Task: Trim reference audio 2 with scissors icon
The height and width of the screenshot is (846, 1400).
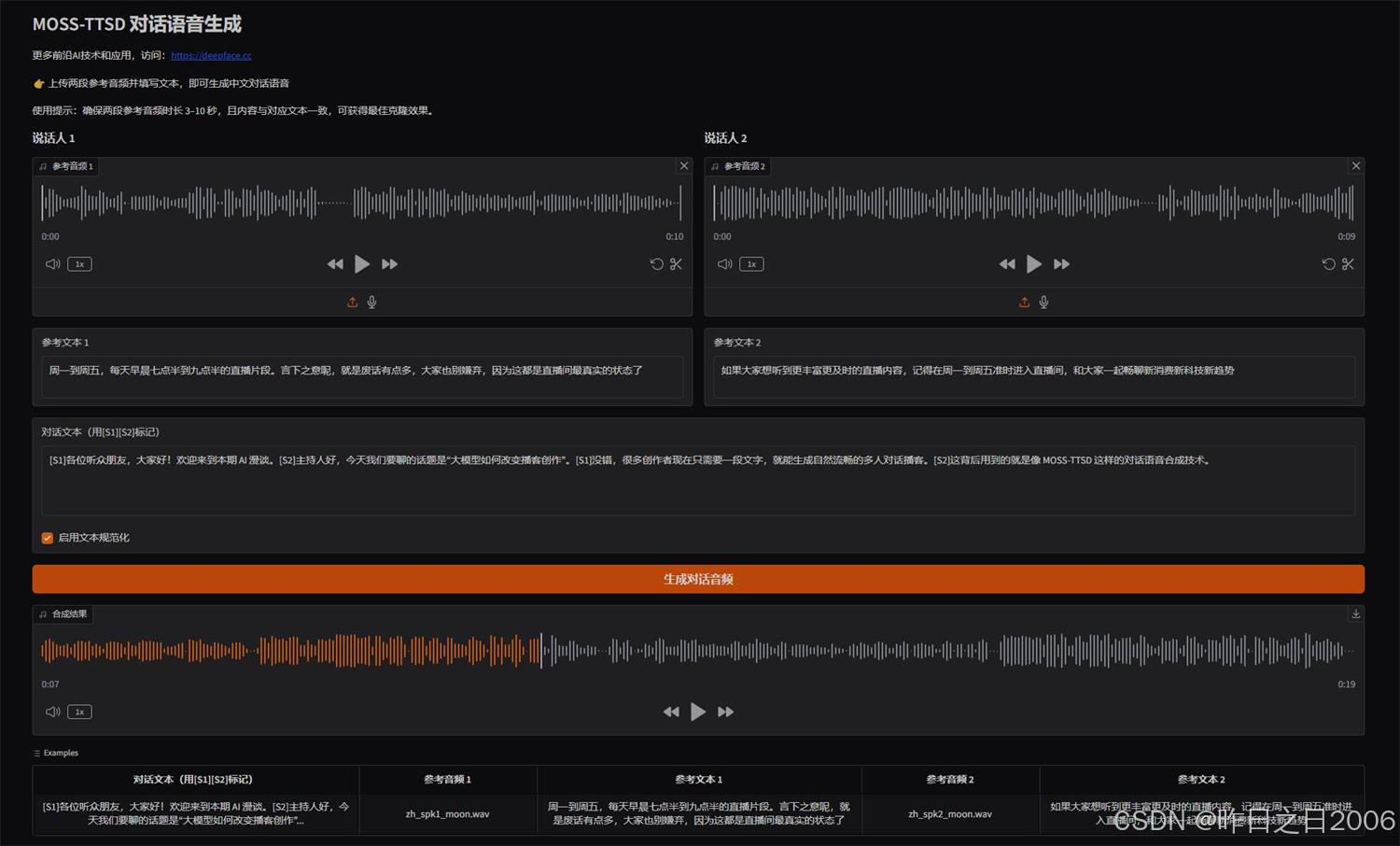Action: pos(1349,264)
